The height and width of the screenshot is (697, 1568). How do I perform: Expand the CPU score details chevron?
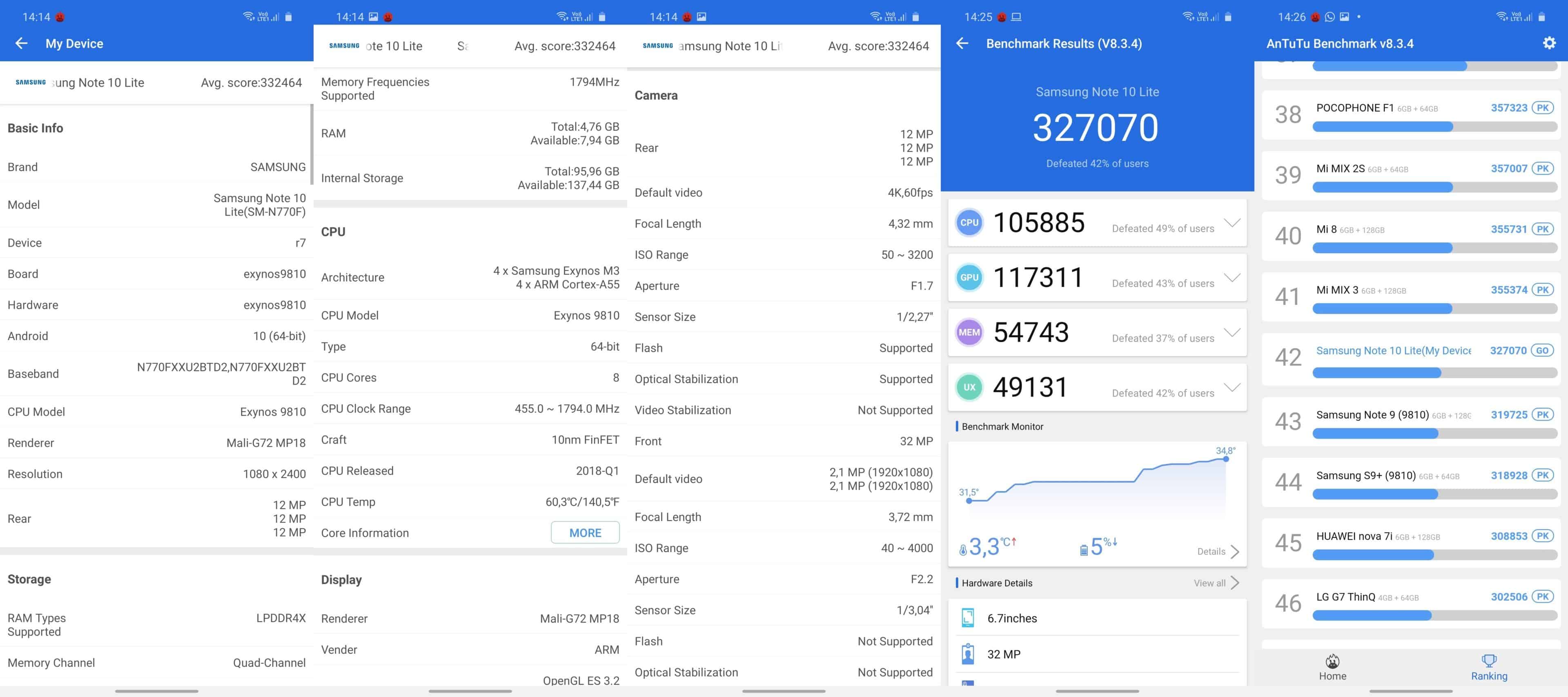[x=1232, y=223]
